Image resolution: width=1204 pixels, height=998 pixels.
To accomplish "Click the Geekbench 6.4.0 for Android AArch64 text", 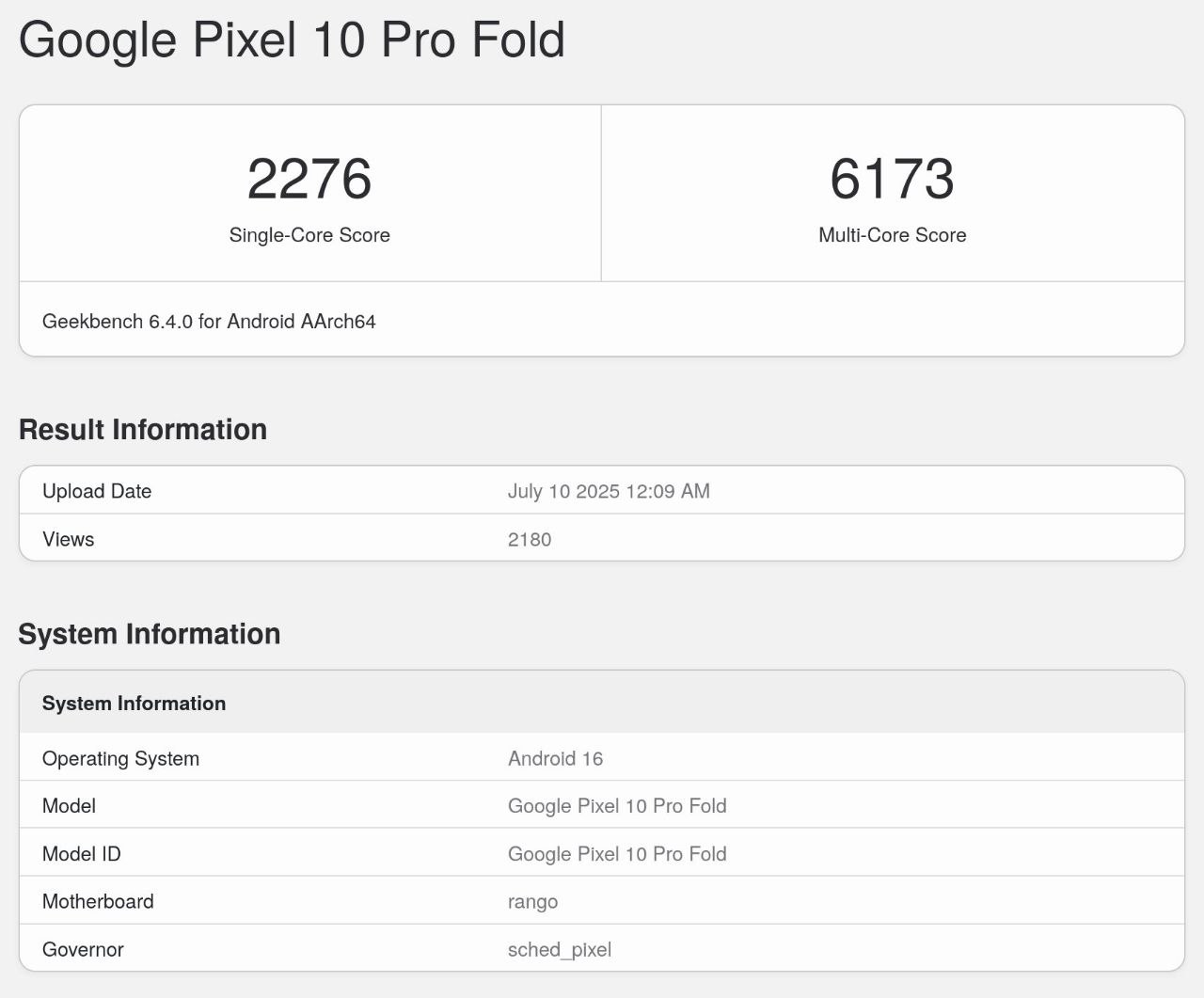I will [x=209, y=322].
